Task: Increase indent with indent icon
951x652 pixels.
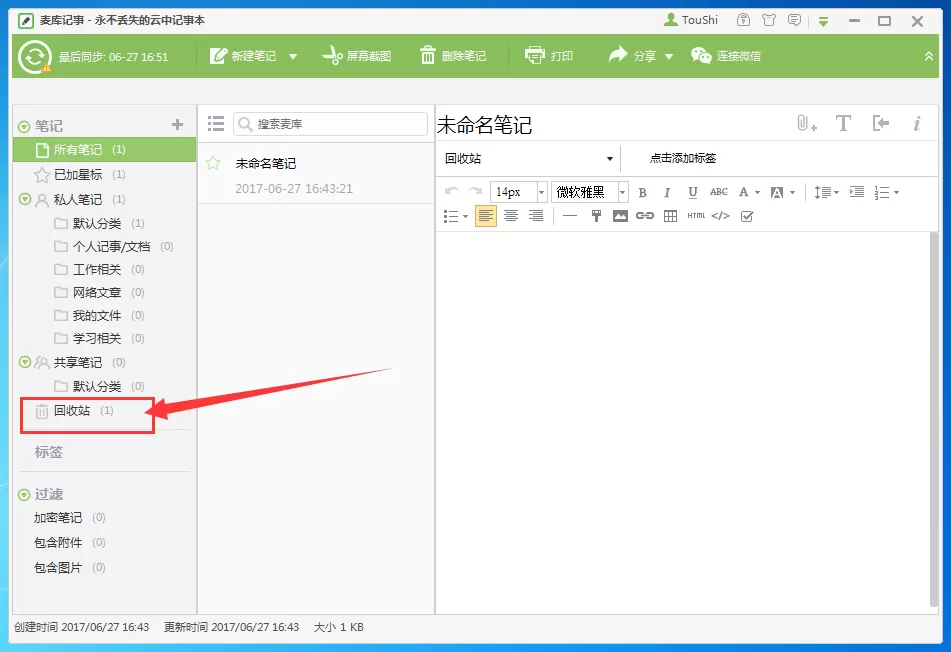Action: (856, 192)
